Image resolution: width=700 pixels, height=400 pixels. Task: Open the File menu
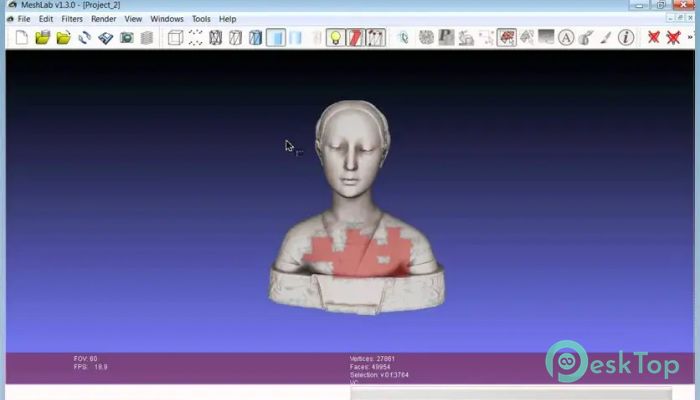coord(24,19)
